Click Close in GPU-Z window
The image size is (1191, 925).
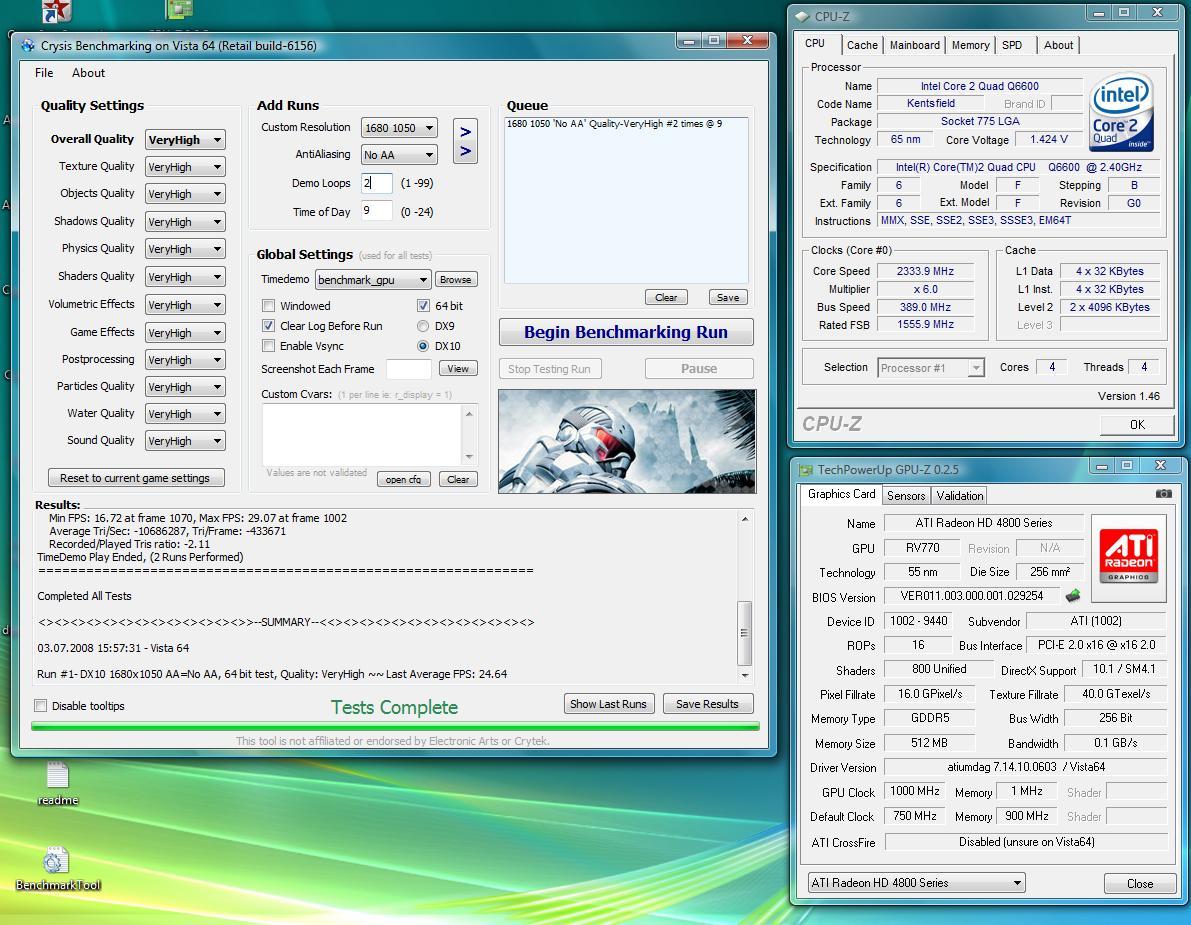tap(1139, 883)
